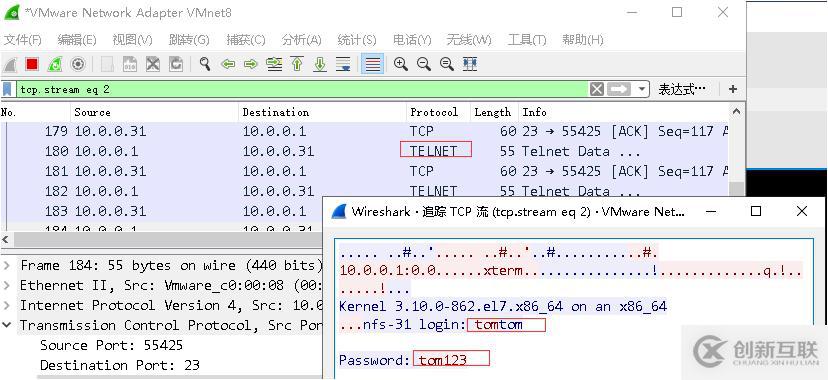
Task: Click horizontal scrollbar left arrow
Action: tap(6, 240)
